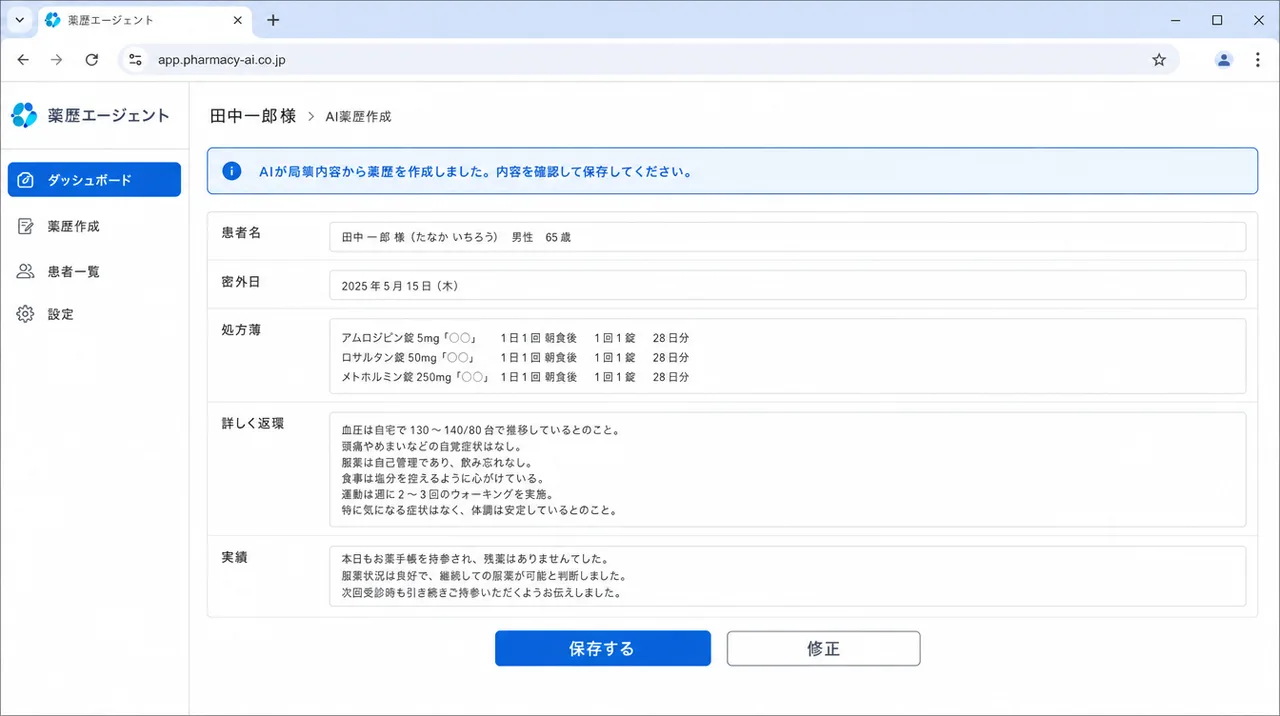
Task: Open the browser three-dot menu
Action: coord(1258,60)
